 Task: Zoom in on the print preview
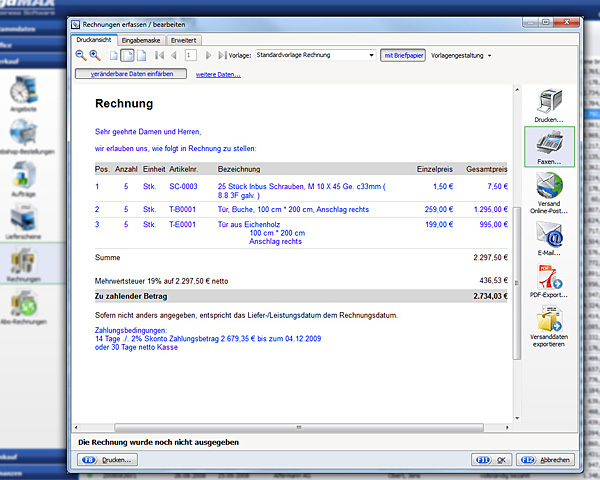click(95, 56)
